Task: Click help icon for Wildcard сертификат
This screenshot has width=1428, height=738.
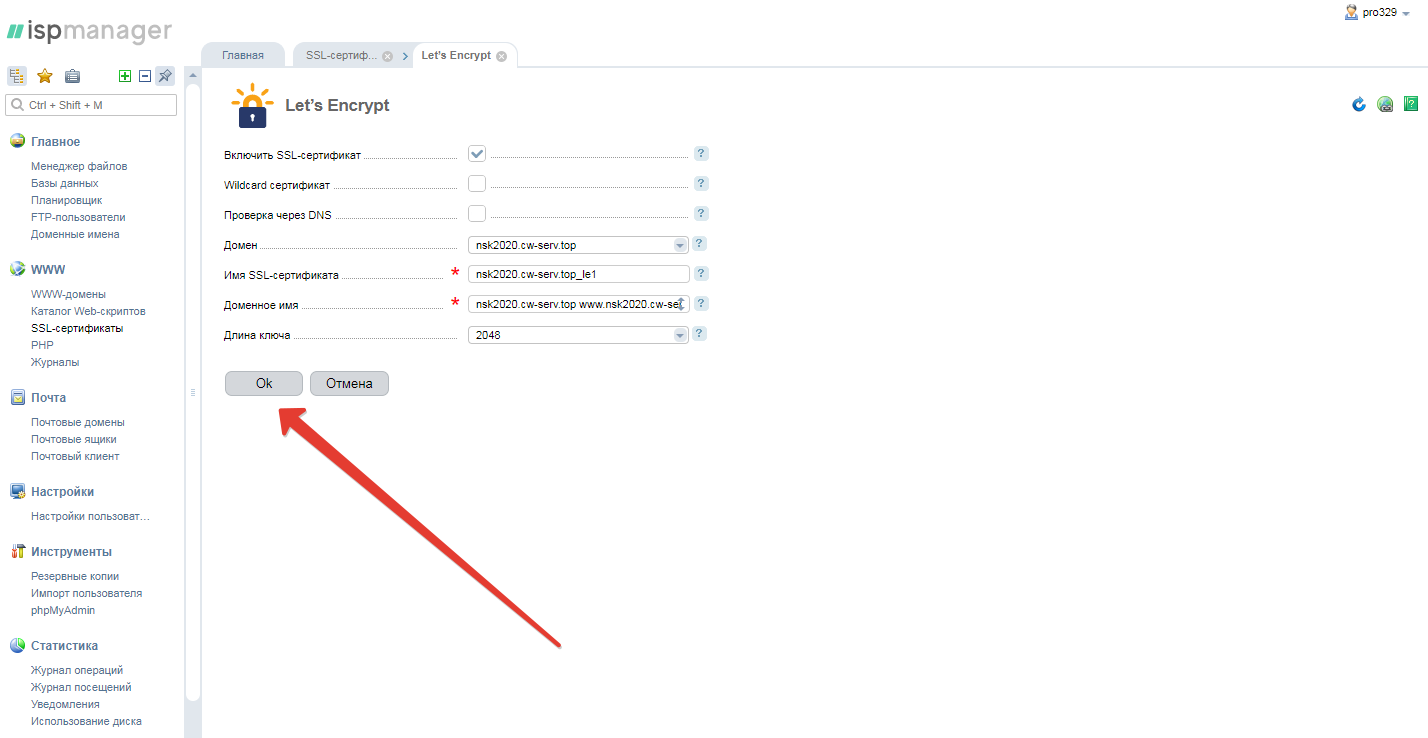Action: coord(701,184)
